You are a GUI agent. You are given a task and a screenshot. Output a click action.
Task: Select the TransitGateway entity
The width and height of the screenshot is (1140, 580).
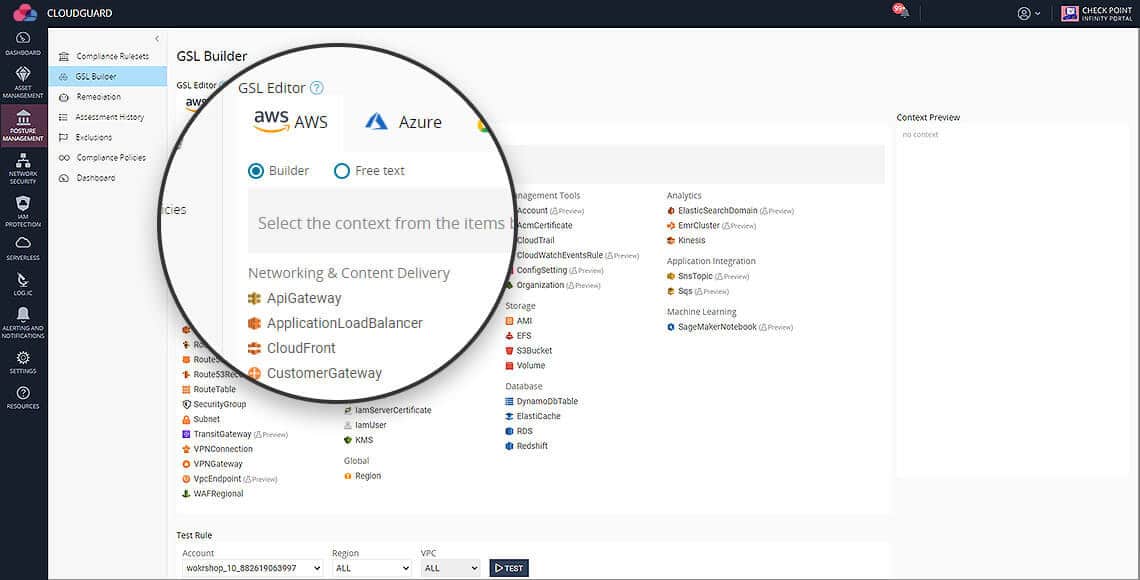(222, 434)
